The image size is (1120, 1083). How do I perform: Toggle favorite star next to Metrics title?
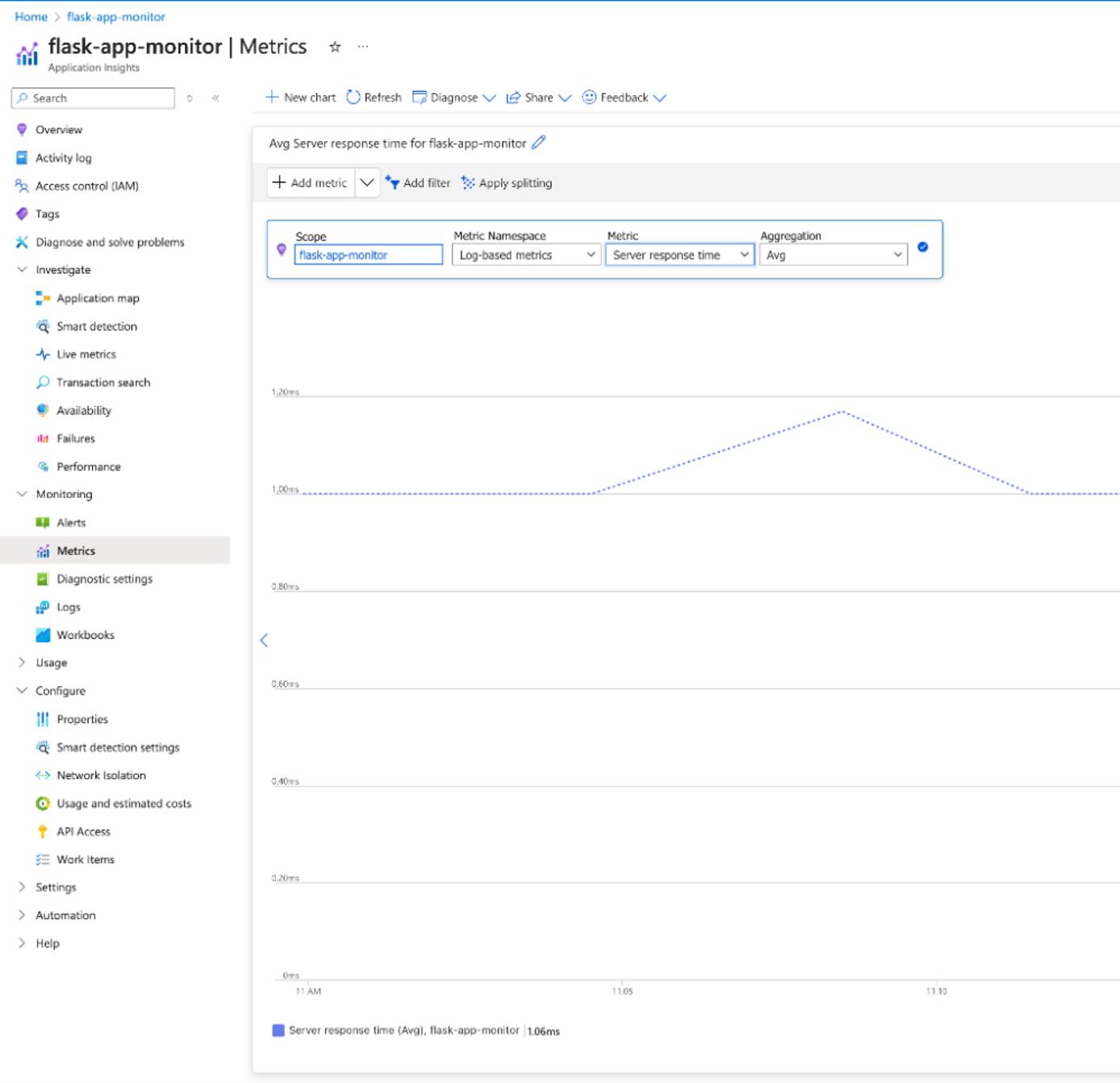333,47
